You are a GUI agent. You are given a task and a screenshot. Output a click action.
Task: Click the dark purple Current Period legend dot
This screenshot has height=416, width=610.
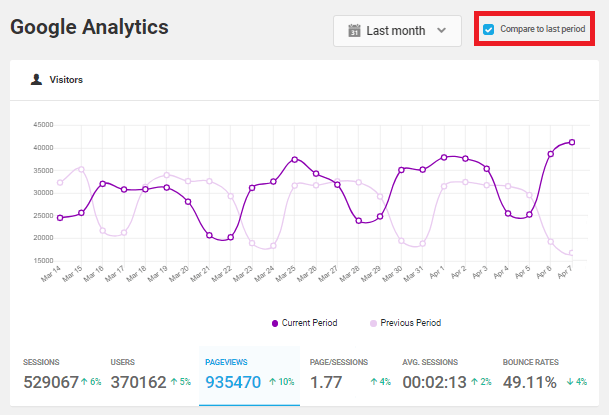(x=275, y=323)
